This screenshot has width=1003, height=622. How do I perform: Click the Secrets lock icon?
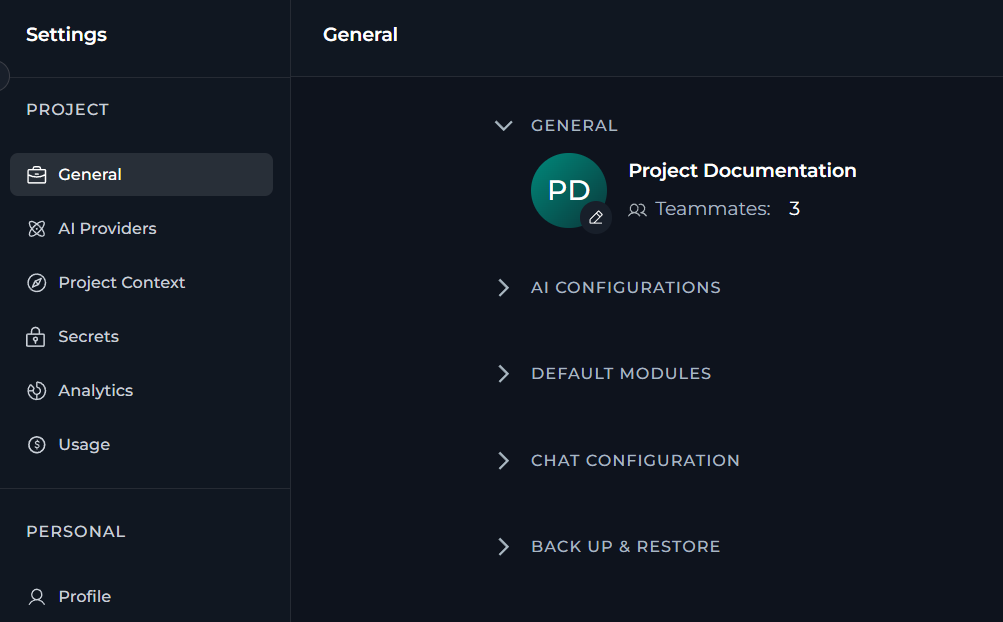(36, 337)
